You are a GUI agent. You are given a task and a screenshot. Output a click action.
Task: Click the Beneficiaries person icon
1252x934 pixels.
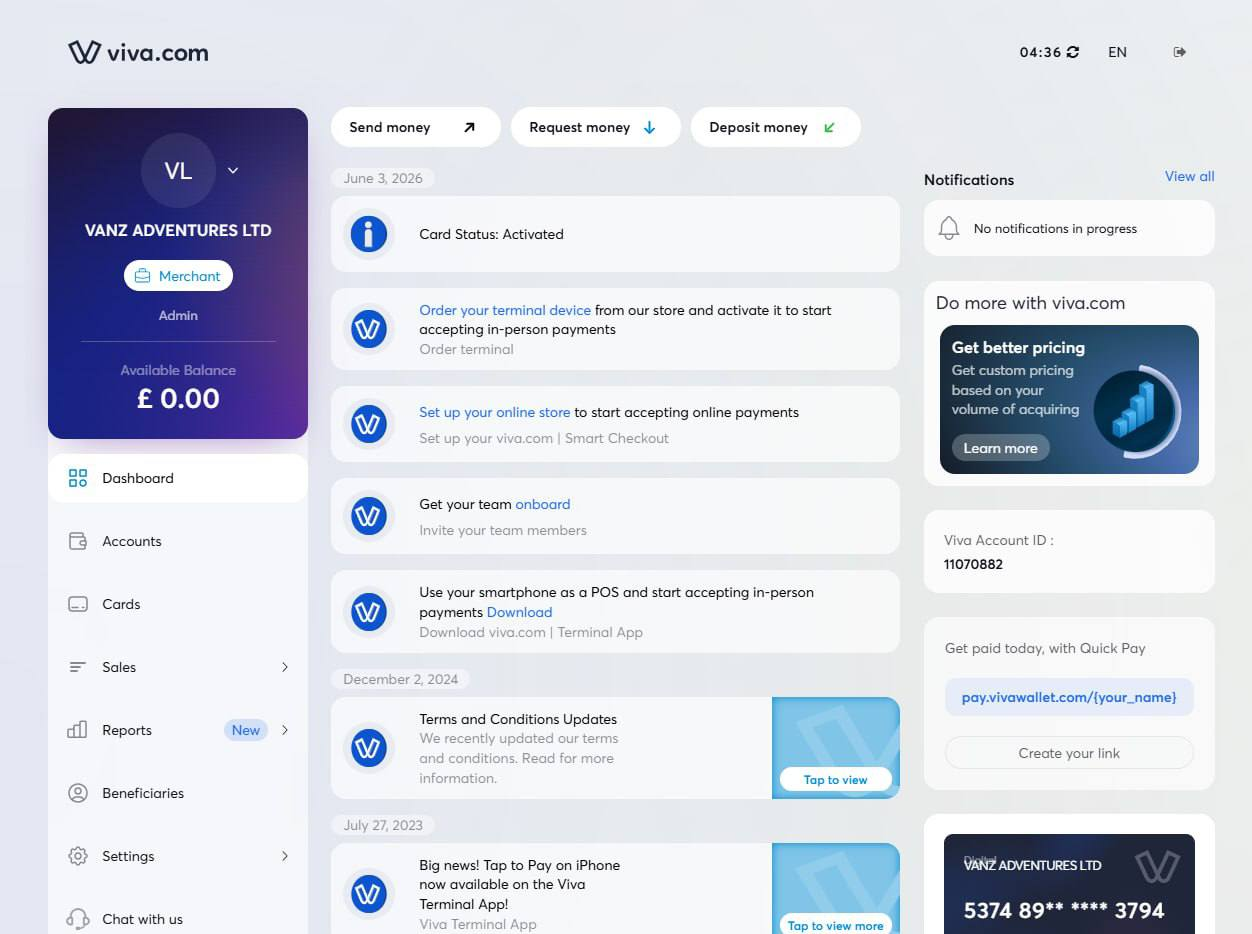[78, 793]
